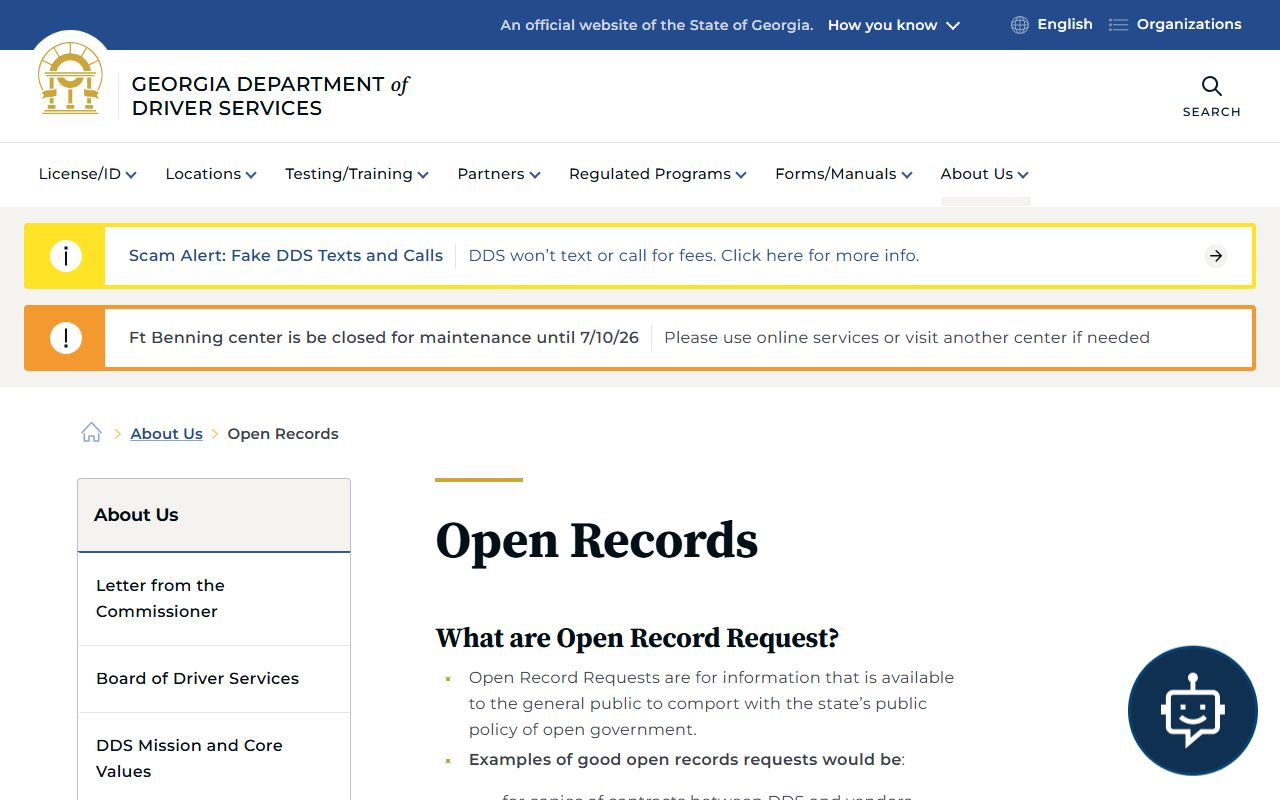Click the orange exclamation alert icon
The height and width of the screenshot is (800, 1280).
click(66, 338)
